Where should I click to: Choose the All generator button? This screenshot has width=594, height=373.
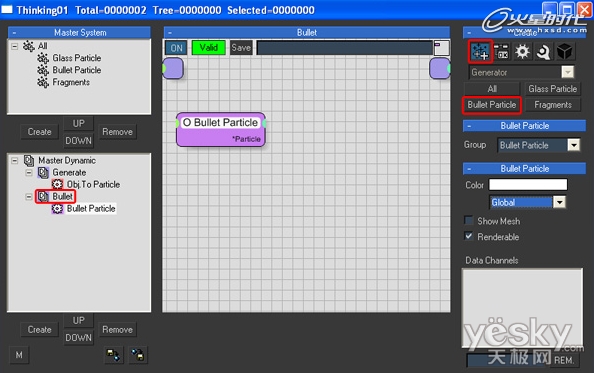tap(492, 89)
